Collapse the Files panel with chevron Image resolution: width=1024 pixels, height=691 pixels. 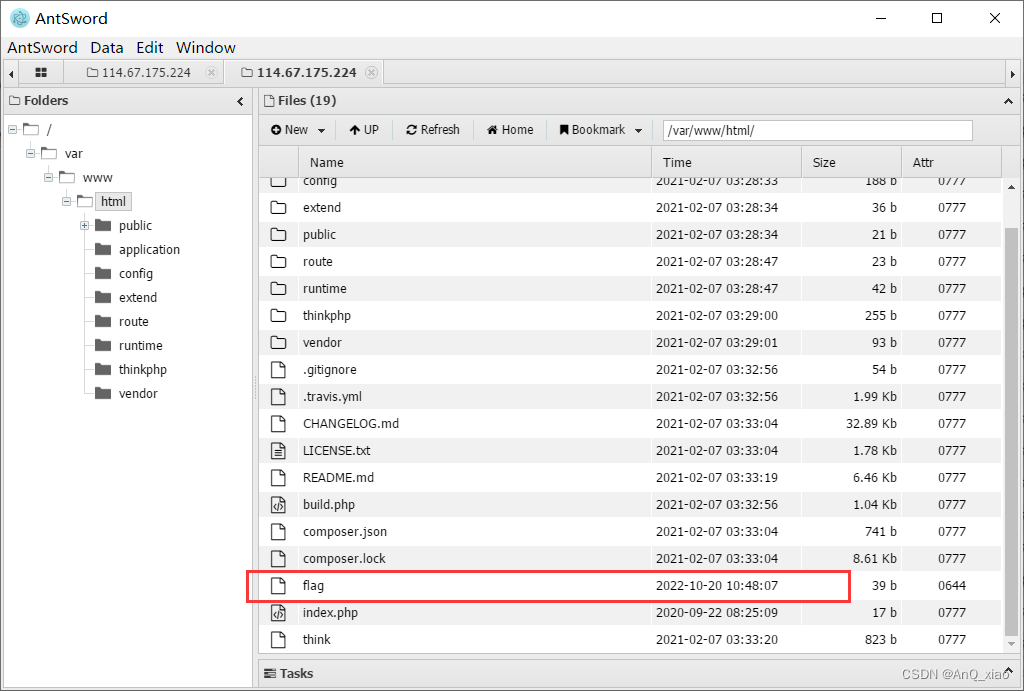tap(1008, 101)
